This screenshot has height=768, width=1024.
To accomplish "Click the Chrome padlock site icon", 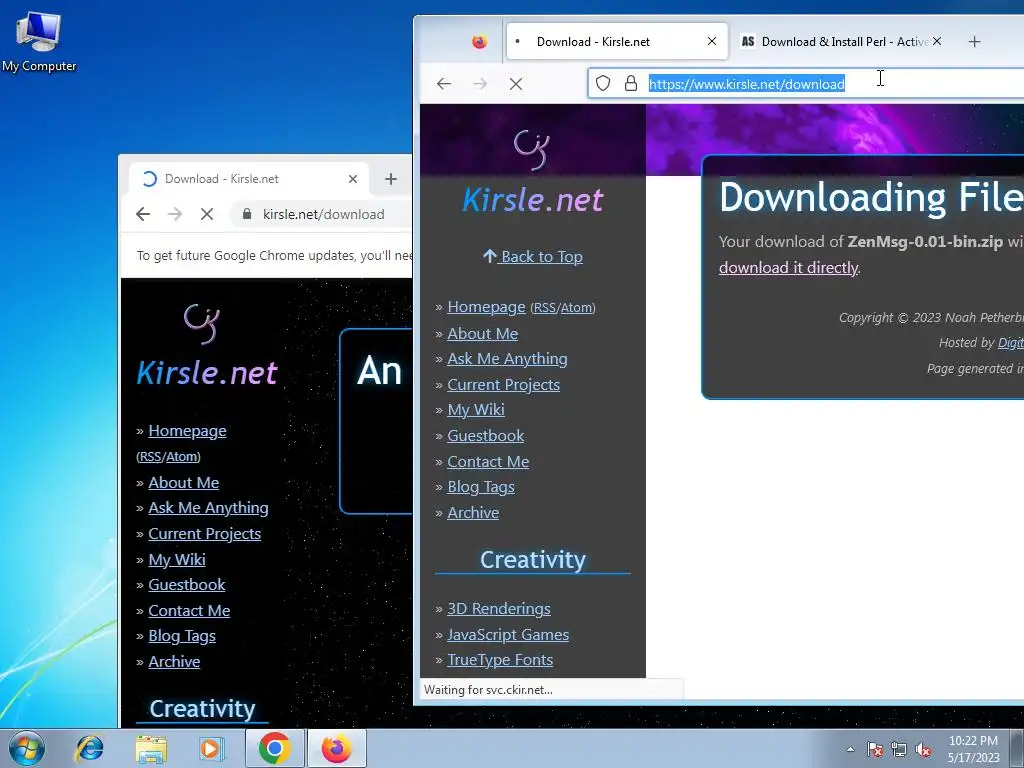I will (x=247, y=214).
